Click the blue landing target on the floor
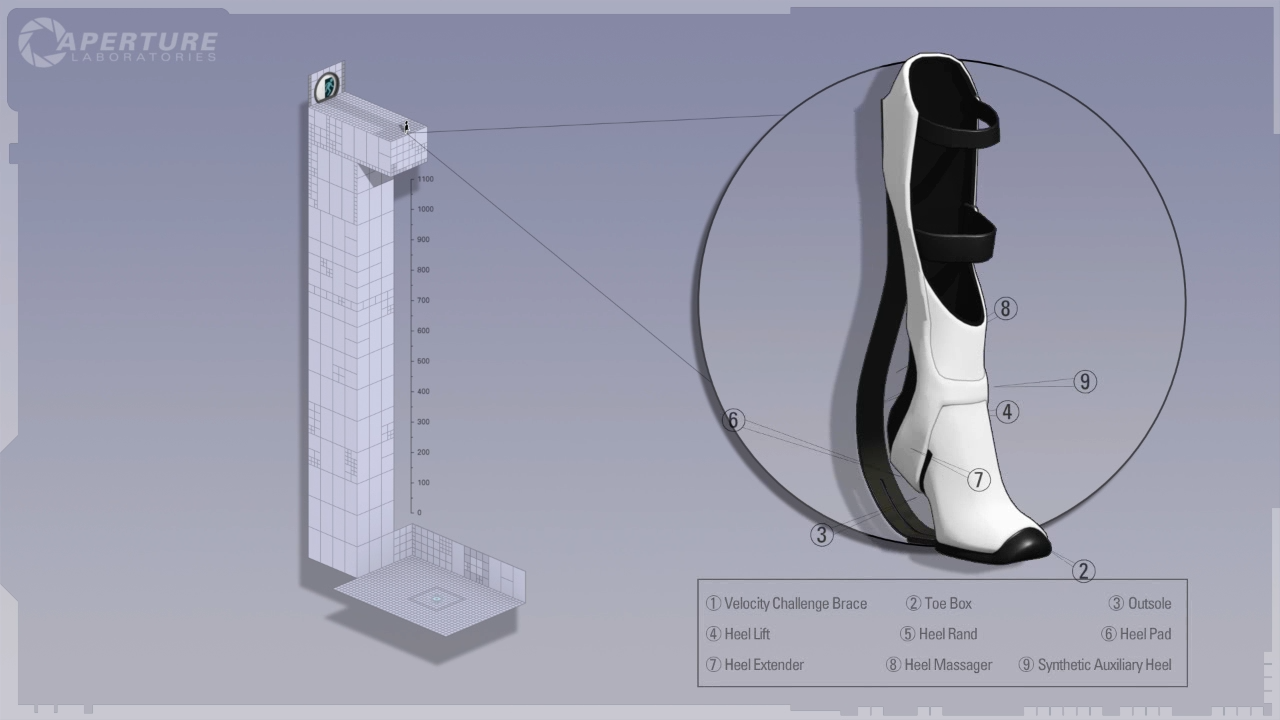The height and width of the screenshot is (720, 1280). coord(435,599)
